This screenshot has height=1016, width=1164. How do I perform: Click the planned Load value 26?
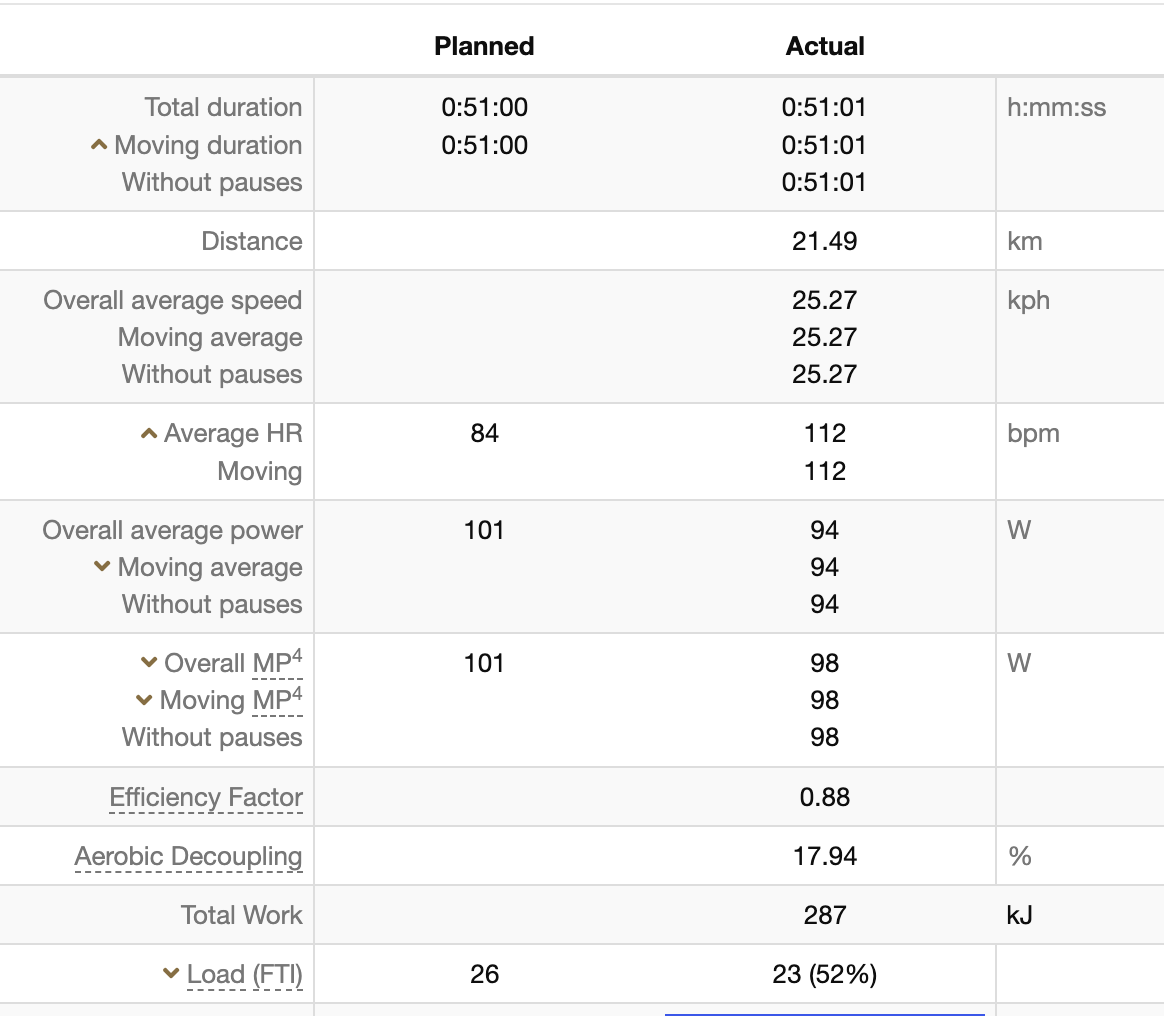[x=484, y=974]
